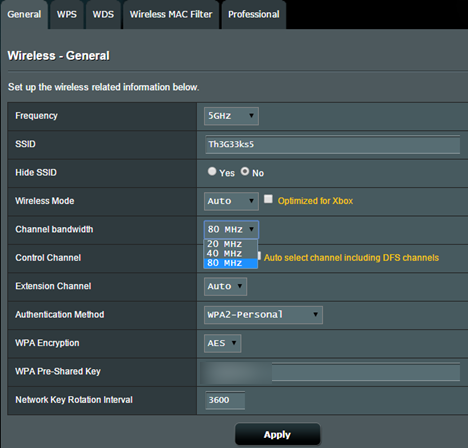Click the Hide SSID label

[x=36, y=172]
